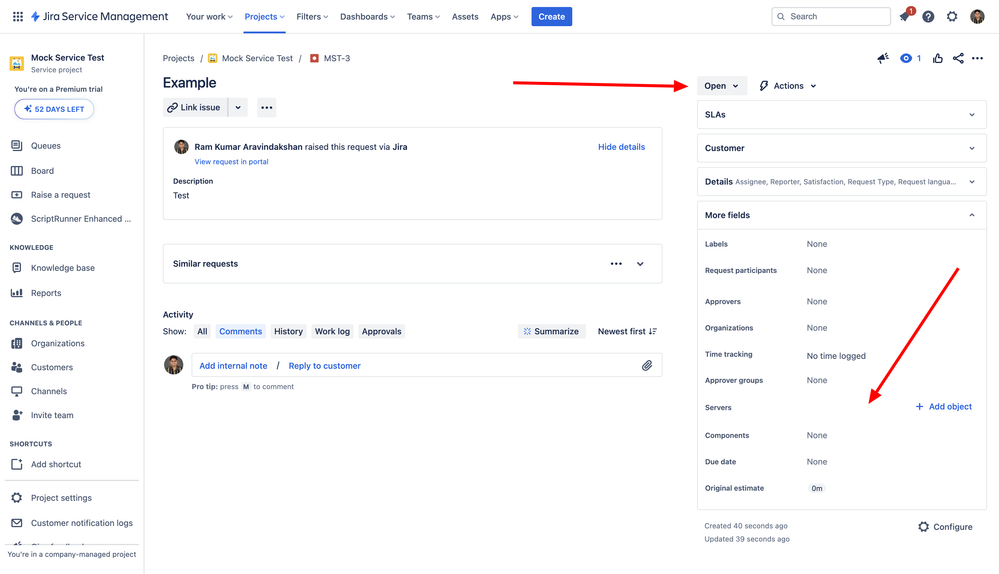Open the Your work dropdown
This screenshot has width=999, height=574.
tap(209, 17)
